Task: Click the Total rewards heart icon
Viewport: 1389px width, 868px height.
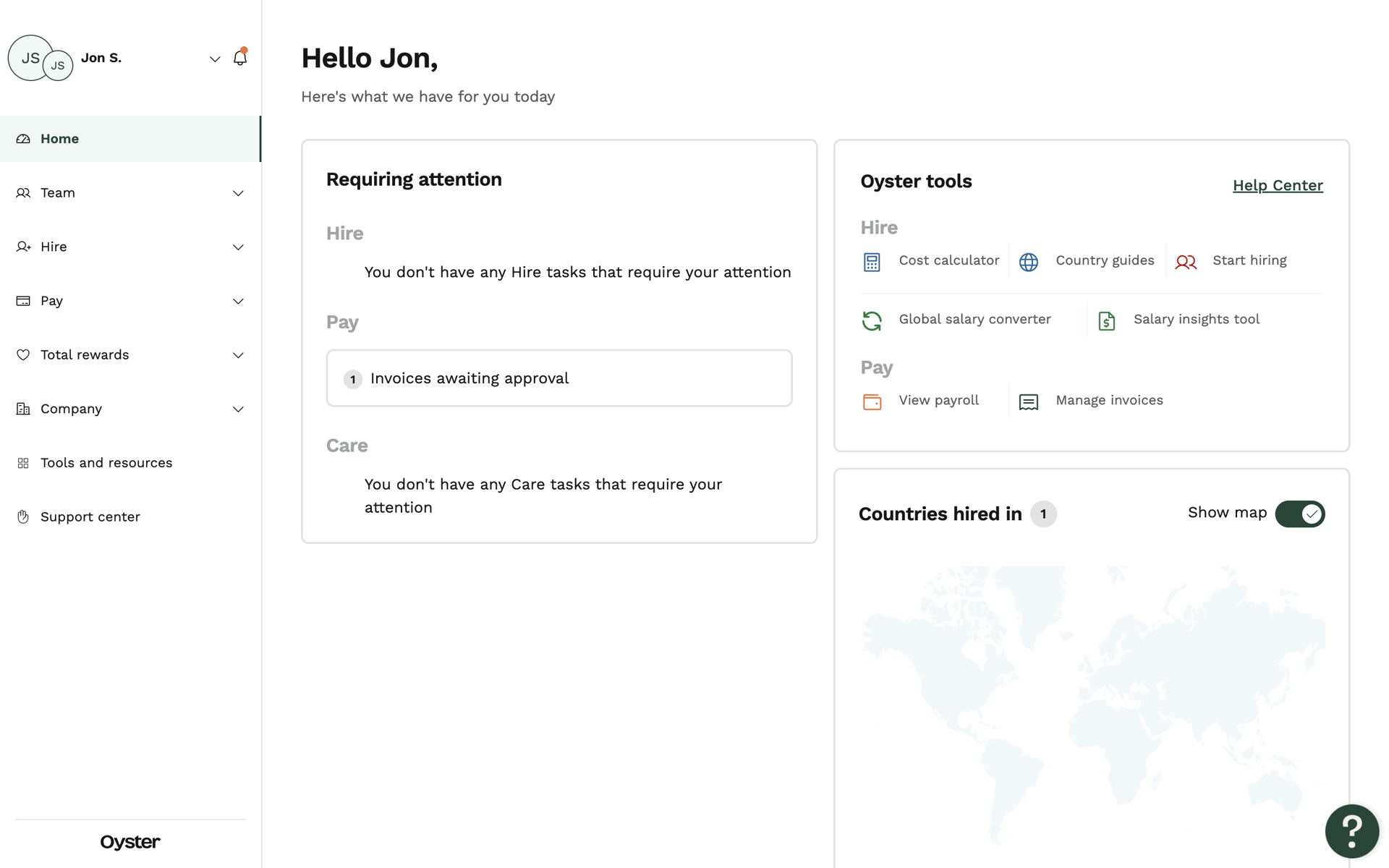Action: coord(23,354)
